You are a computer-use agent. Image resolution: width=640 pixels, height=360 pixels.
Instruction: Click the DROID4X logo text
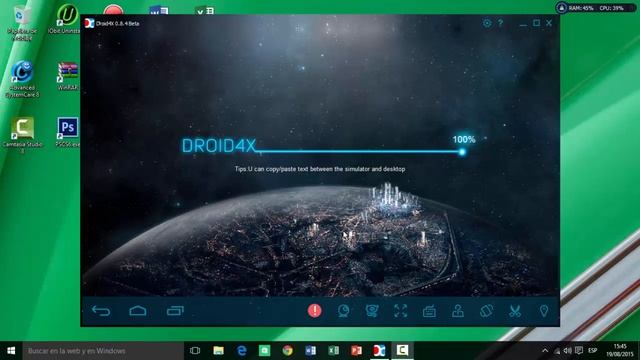point(219,146)
